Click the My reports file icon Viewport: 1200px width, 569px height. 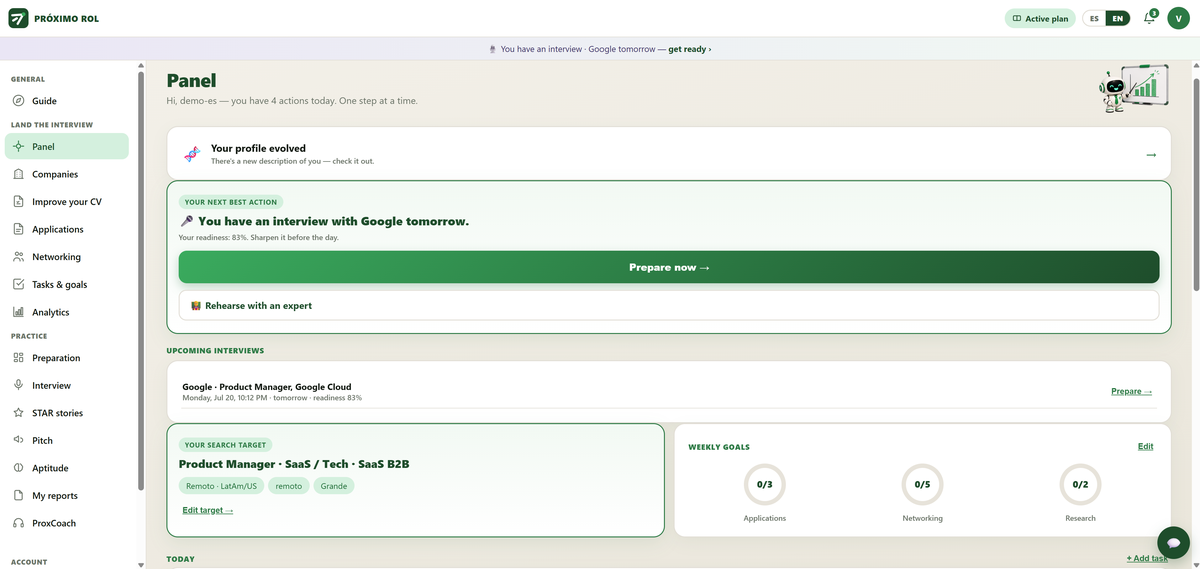click(19, 496)
